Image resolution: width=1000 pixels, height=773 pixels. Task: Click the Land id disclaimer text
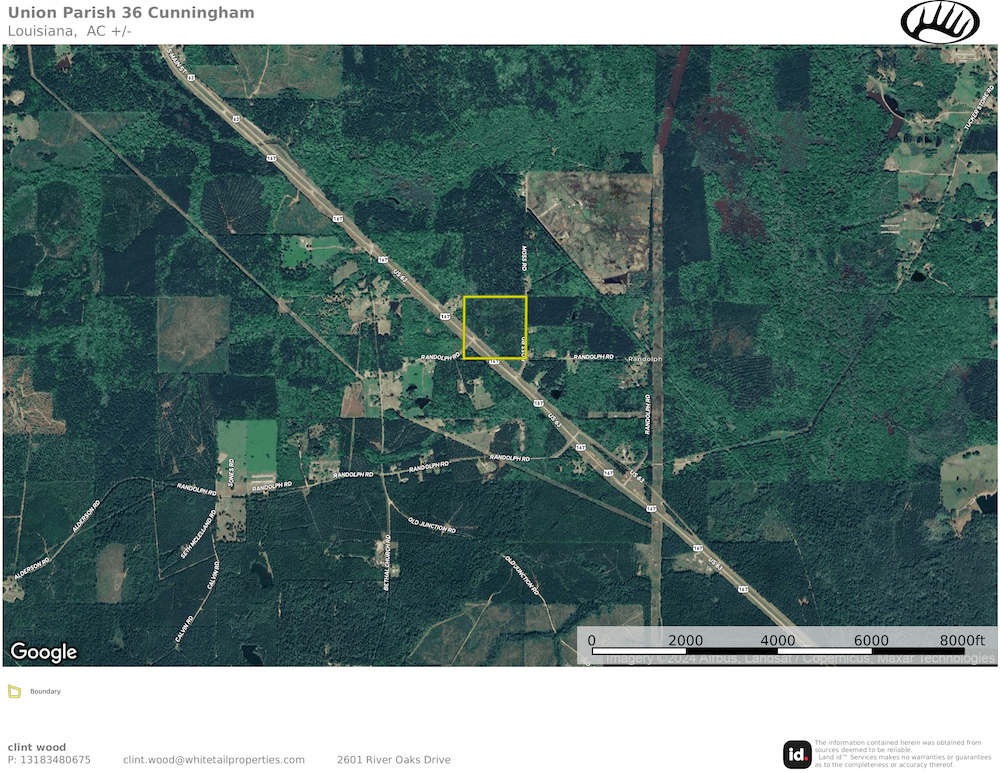898,753
